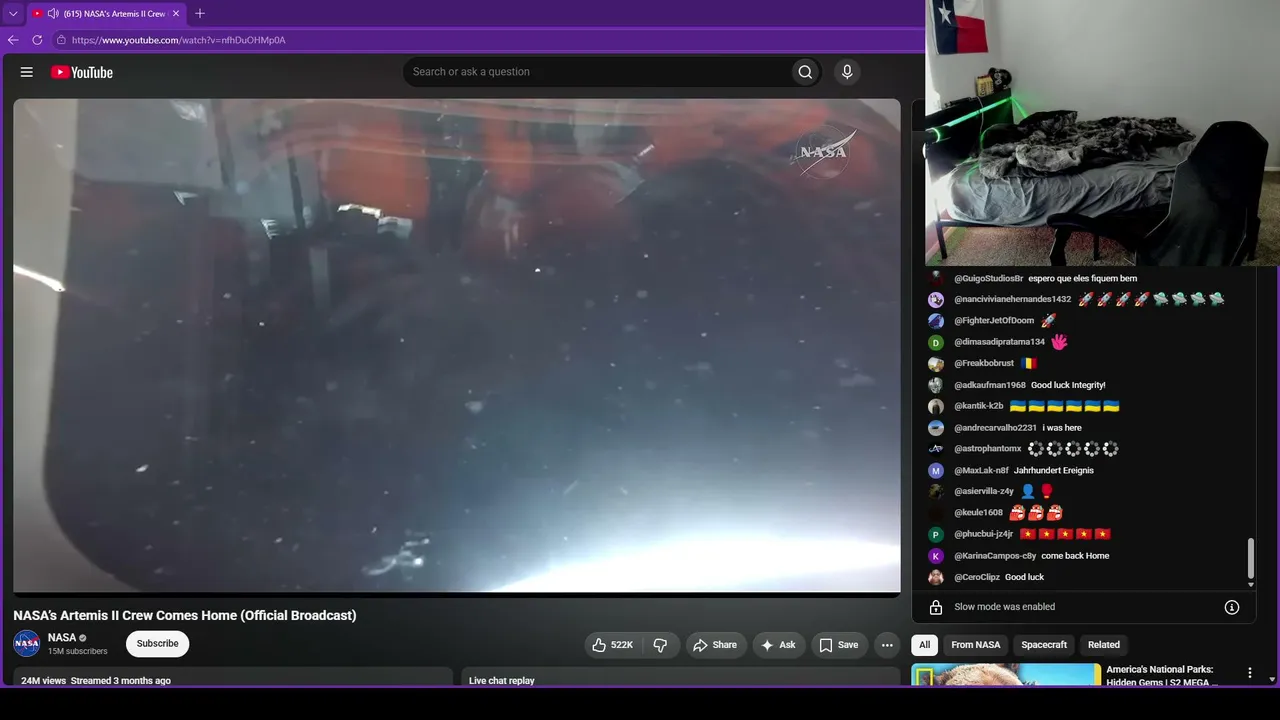Share the Artemis II video

point(715,645)
